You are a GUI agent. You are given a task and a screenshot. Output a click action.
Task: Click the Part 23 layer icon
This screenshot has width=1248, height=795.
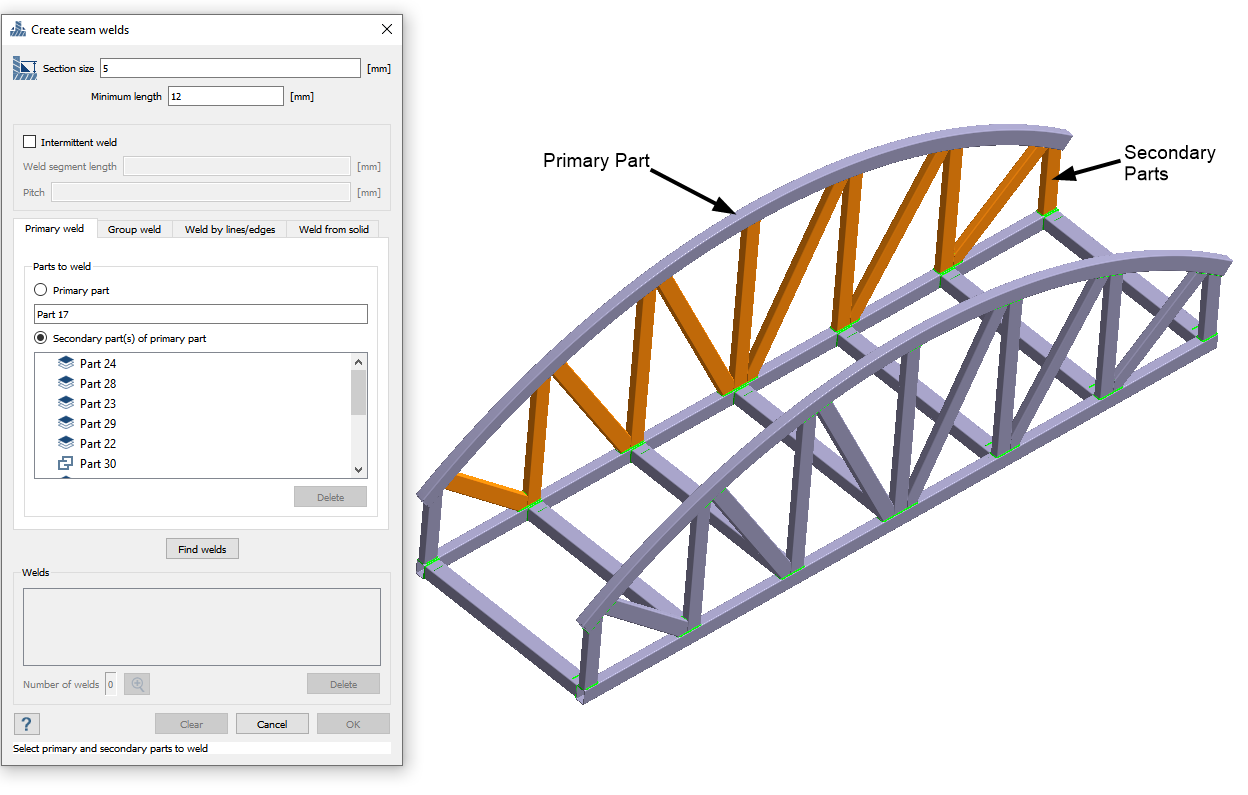66,403
